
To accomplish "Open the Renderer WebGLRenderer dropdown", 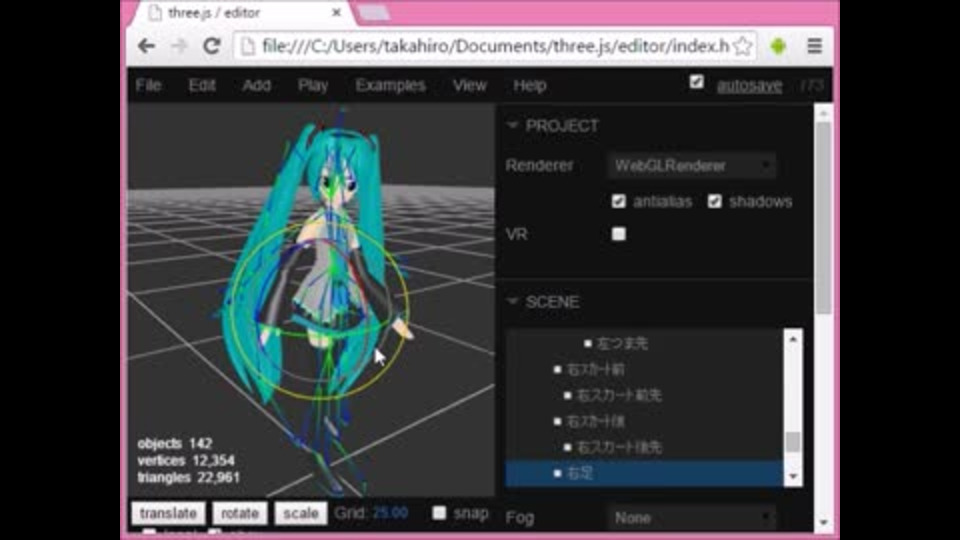I will coord(692,165).
